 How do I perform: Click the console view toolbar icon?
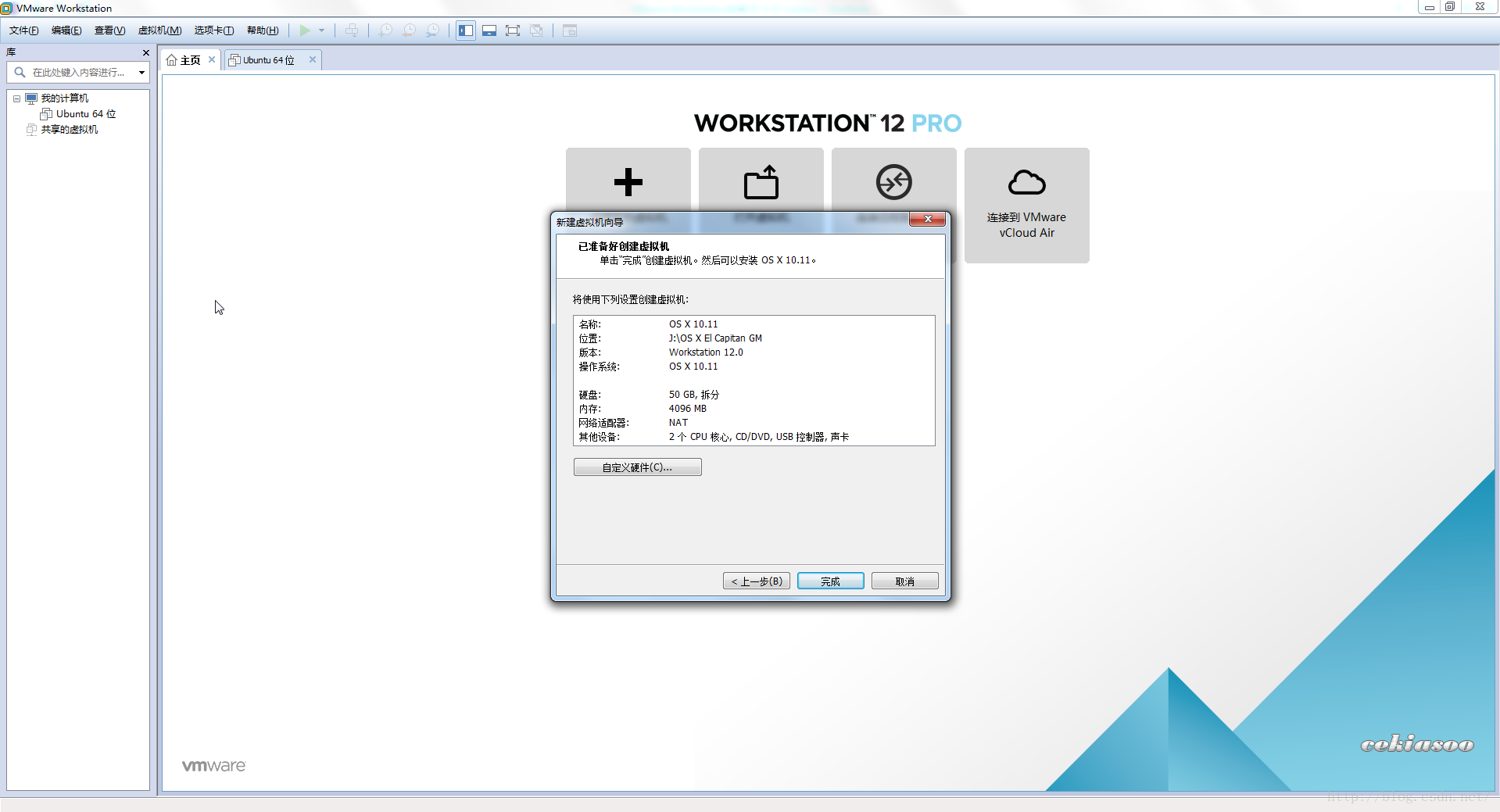(x=570, y=30)
